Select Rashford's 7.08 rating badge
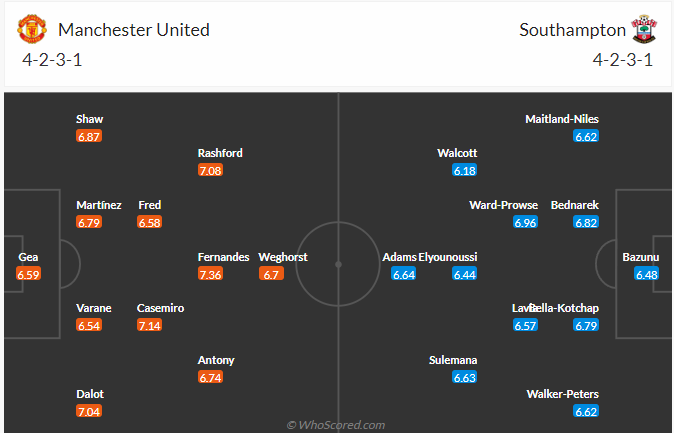This screenshot has height=433, width=674. coord(210,171)
